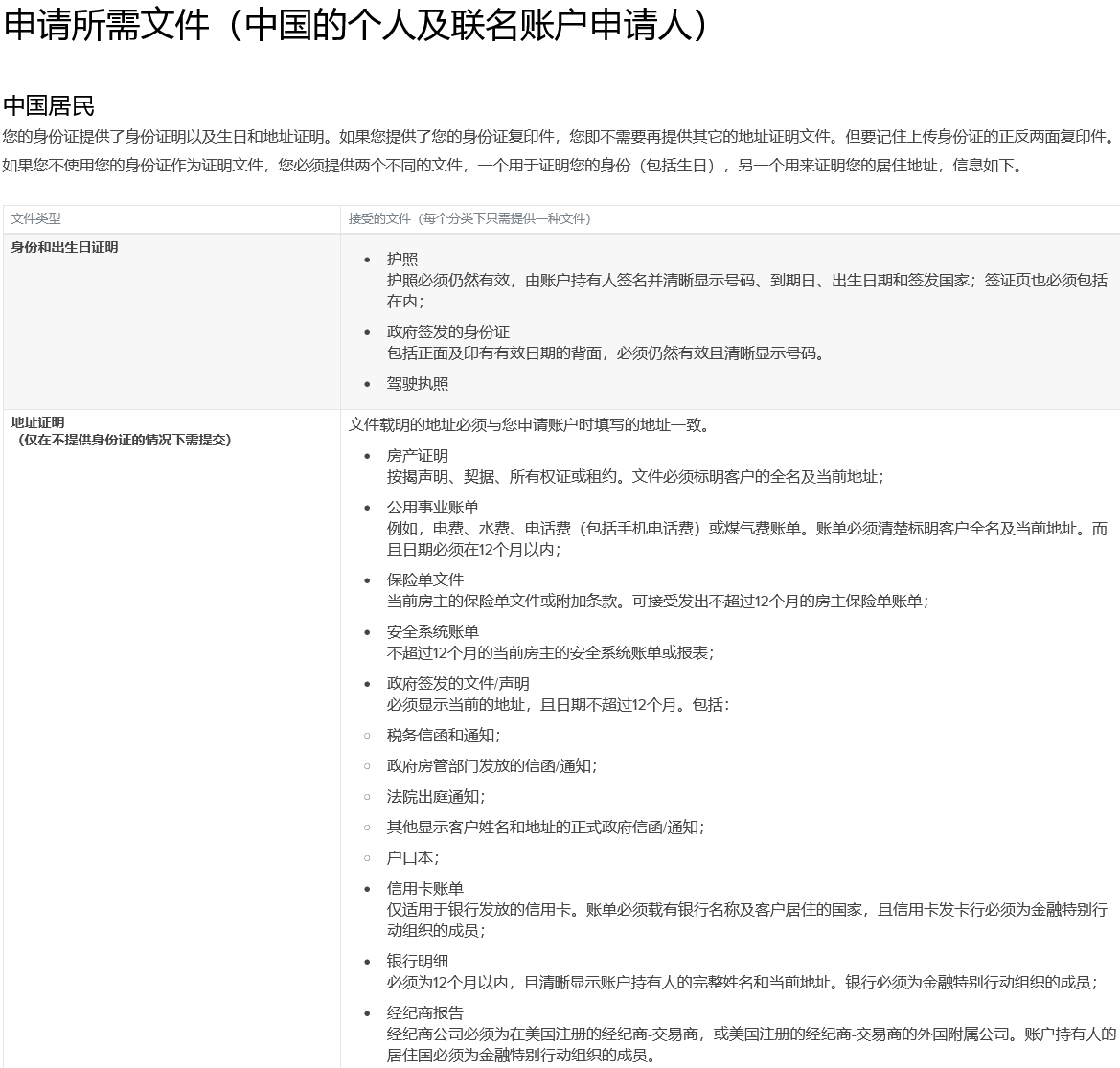Image resolution: width=1120 pixels, height=1068 pixels.
Task: Click the 不超过12个月的当前房主的安全系统账单 description
Action: (x=550, y=653)
